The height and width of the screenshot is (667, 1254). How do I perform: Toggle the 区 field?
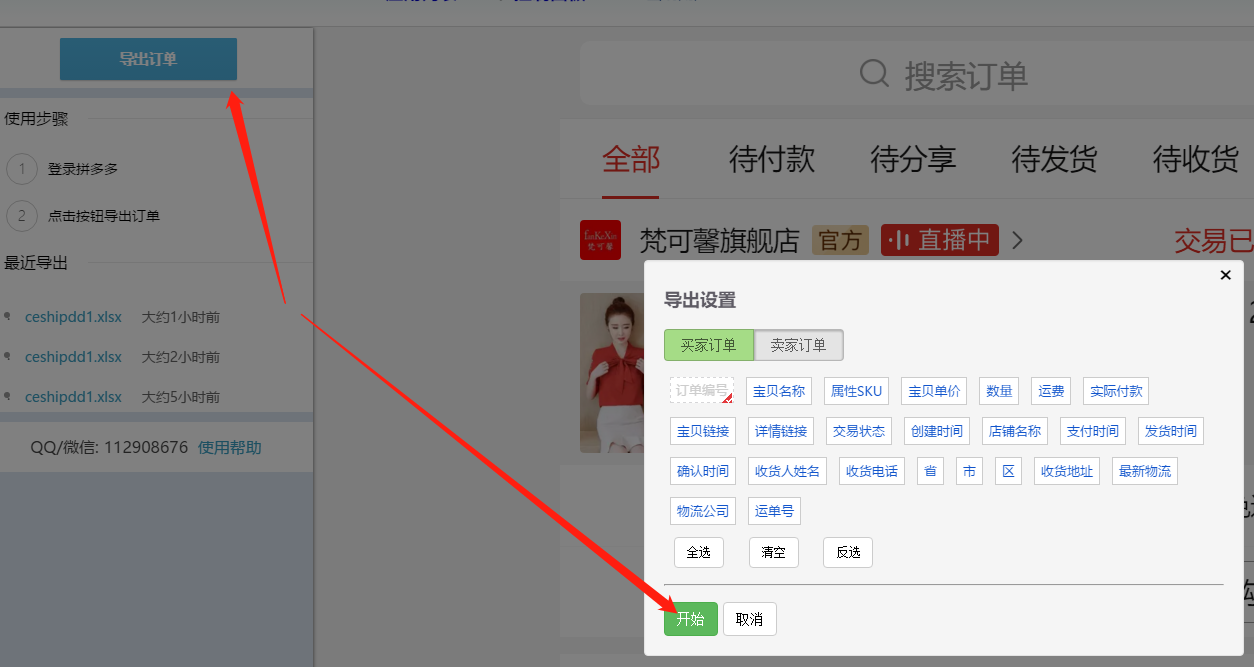(1009, 471)
